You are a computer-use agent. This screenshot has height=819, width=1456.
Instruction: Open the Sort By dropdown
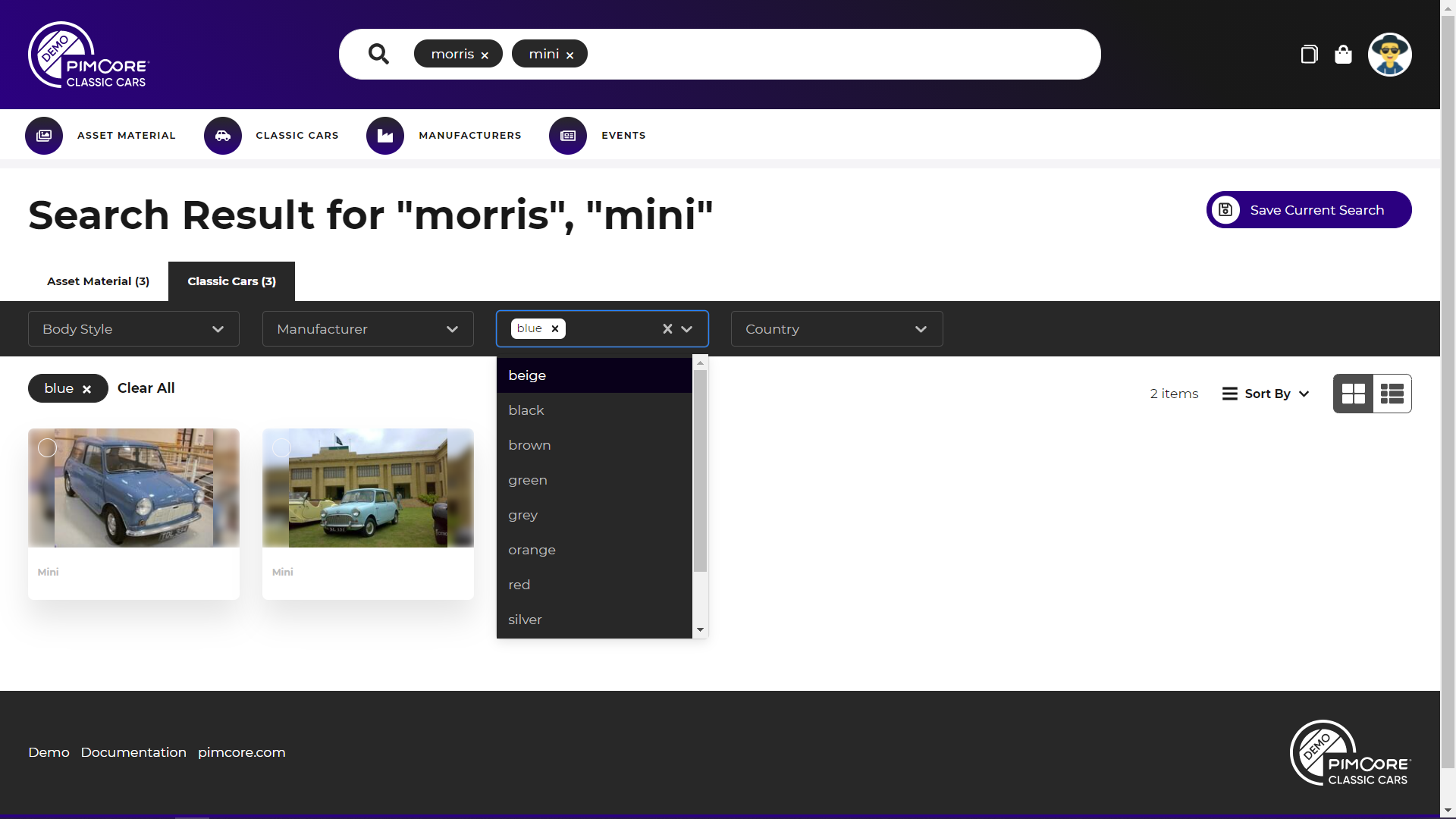click(1266, 394)
